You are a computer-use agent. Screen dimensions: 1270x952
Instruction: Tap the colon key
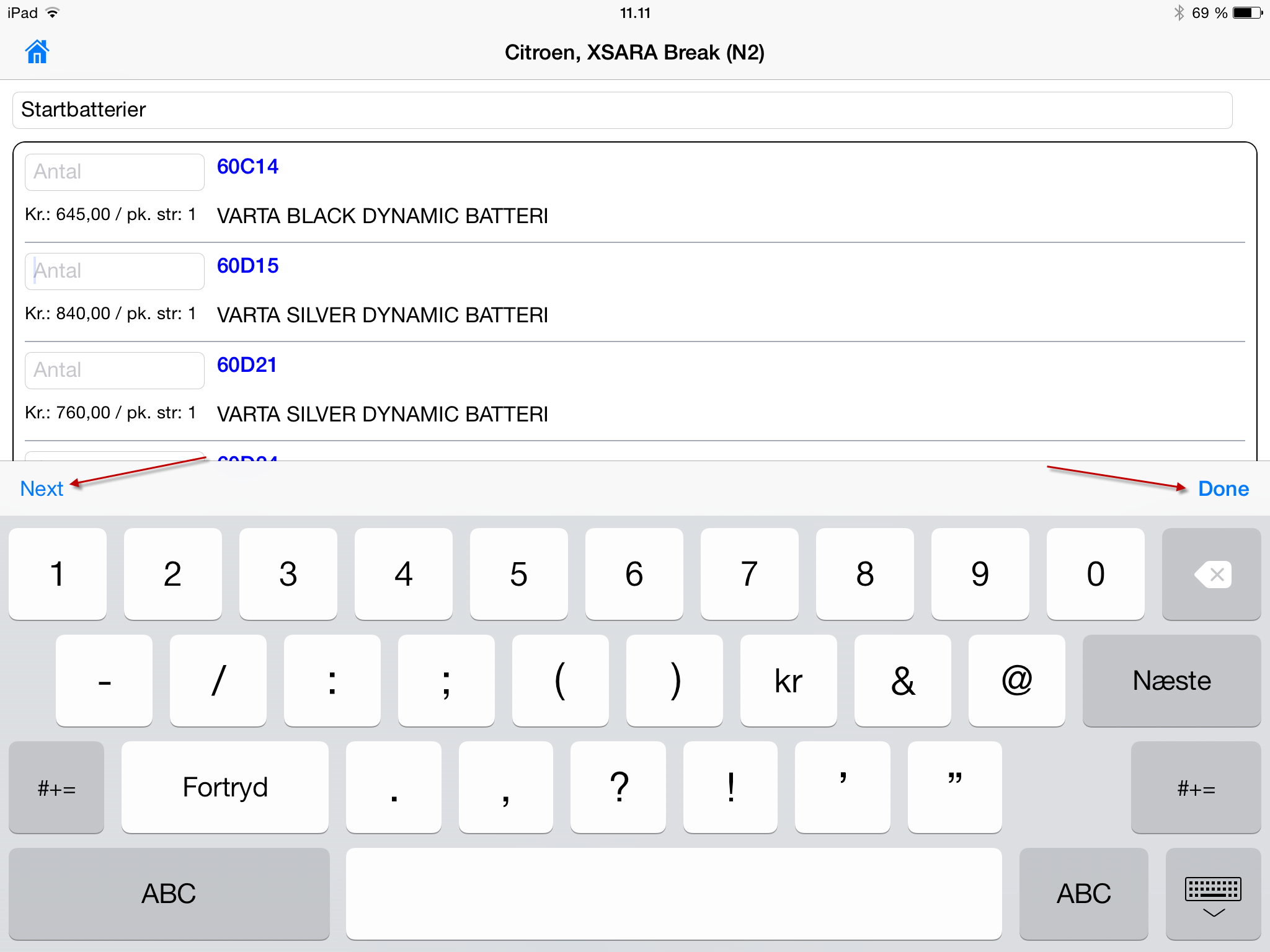coord(332,681)
